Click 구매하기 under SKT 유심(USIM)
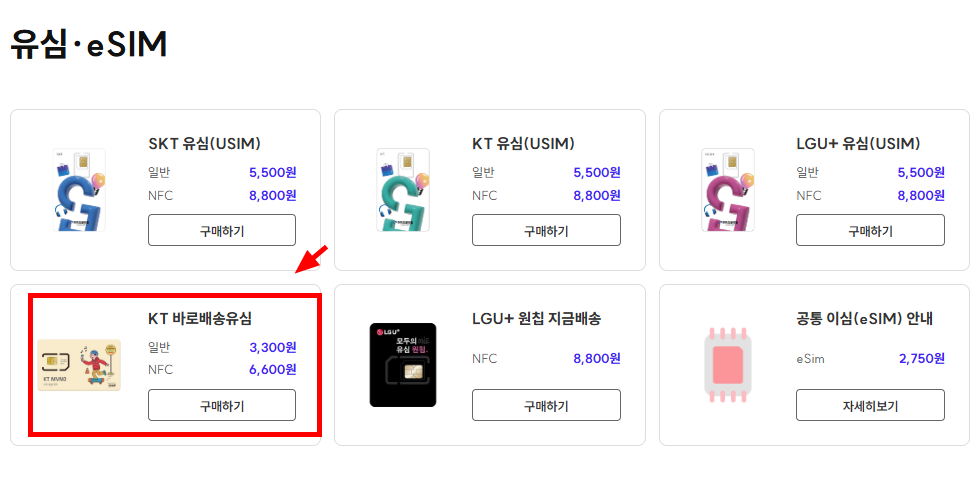Image resolution: width=980 pixels, height=478 pixels. 222,231
